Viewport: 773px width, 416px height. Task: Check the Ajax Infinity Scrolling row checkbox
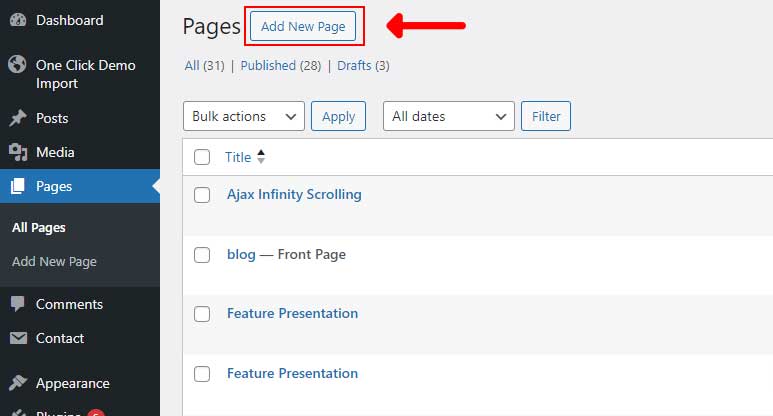(202, 195)
